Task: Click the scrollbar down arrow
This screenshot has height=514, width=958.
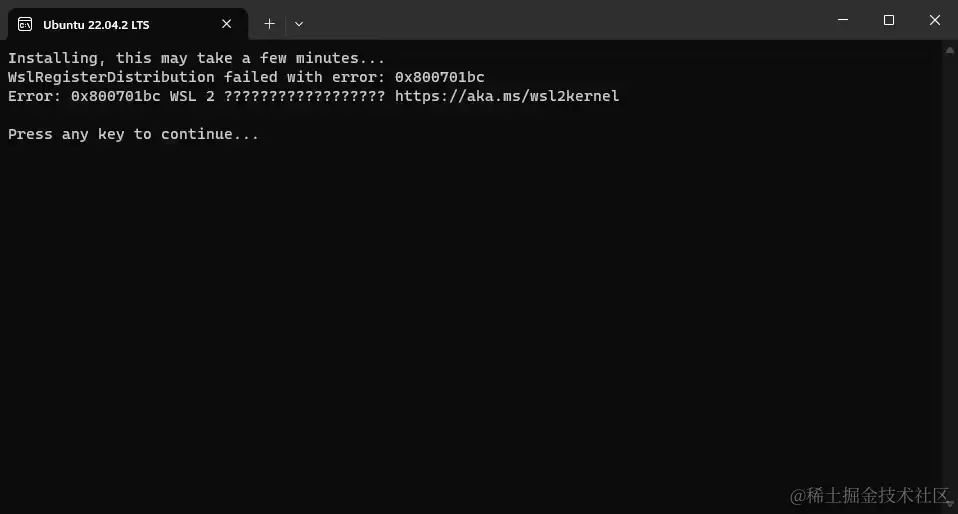Action: pyautogui.click(x=949, y=504)
